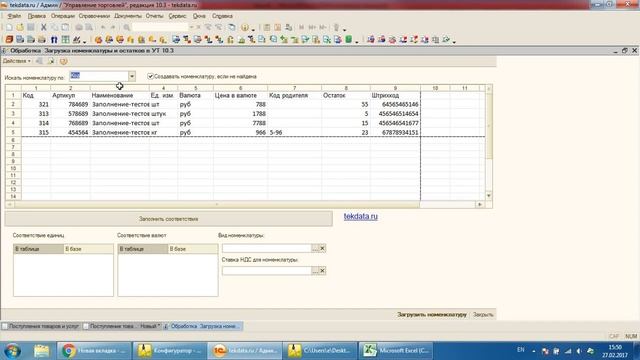The height and width of the screenshot is (360, 640).
Task: Click row number 14 header in spreadsheet
Action: (13, 196)
